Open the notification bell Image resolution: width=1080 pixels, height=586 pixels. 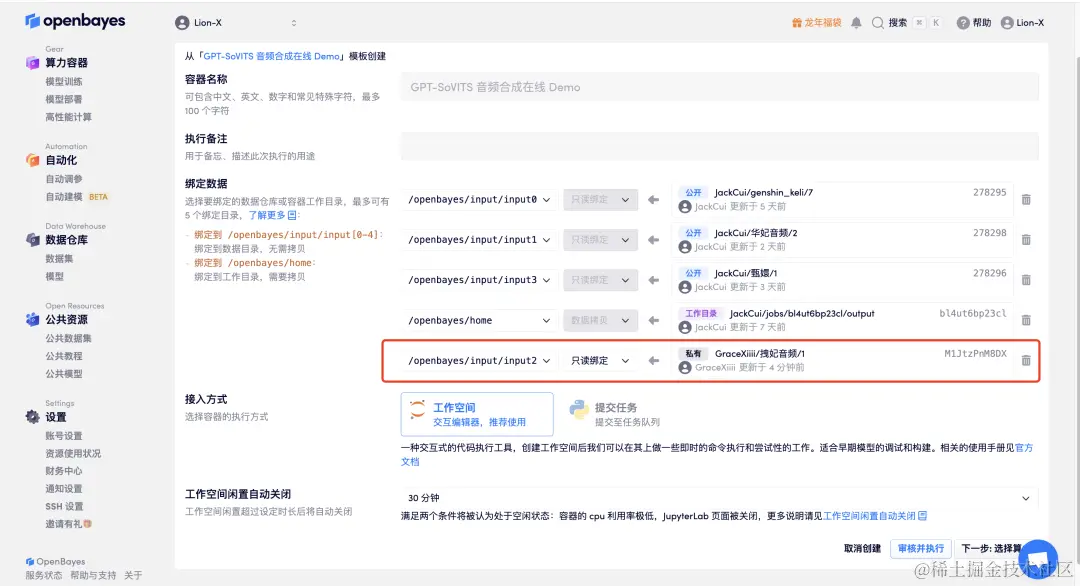coord(856,23)
